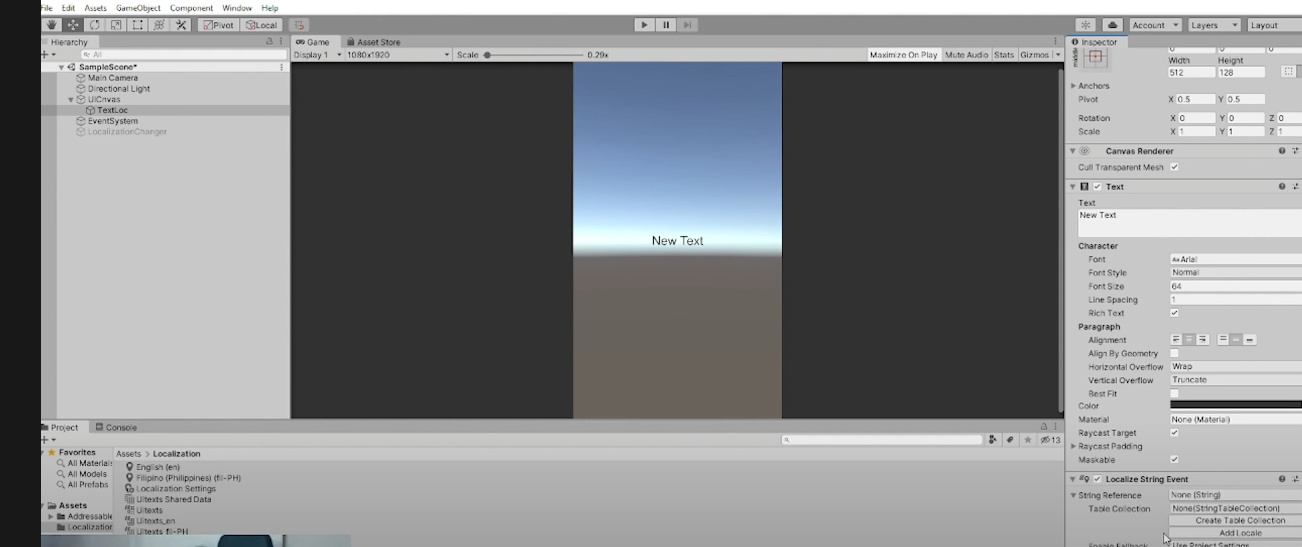Toggle hidden packages visibility count icon
Screen dimensions: 1302x547
click(1050, 440)
